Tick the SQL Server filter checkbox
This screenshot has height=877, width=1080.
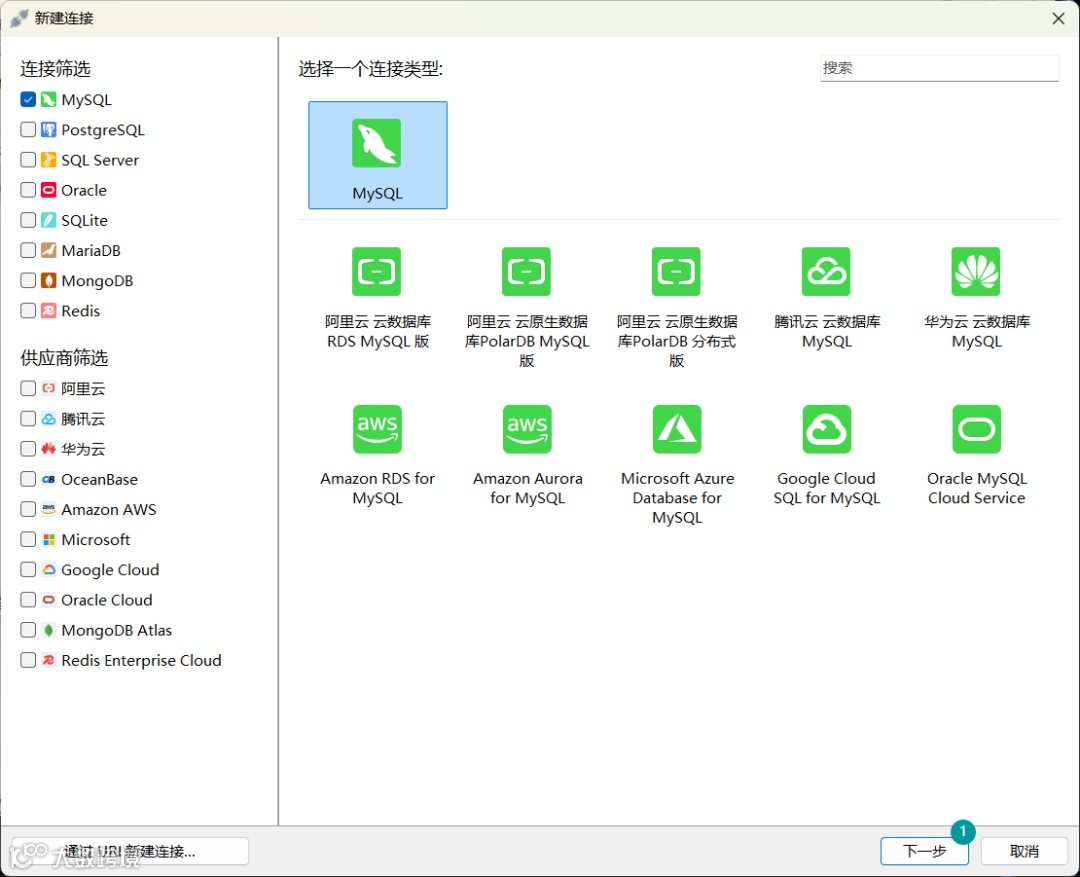click(x=28, y=160)
